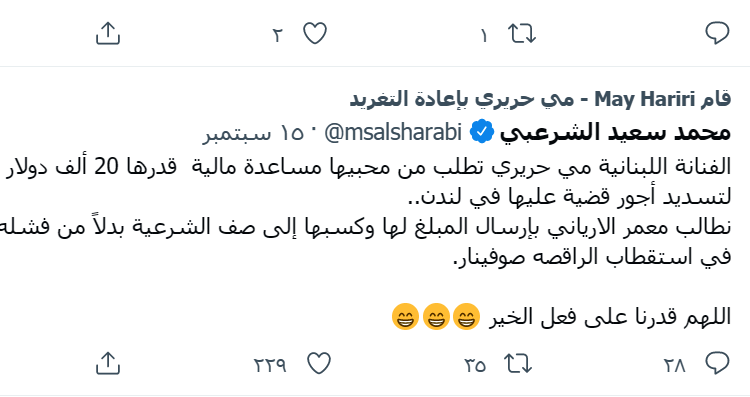Open the May Hariri retweeted-by link
750x397 pixels.
(x=540, y=99)
